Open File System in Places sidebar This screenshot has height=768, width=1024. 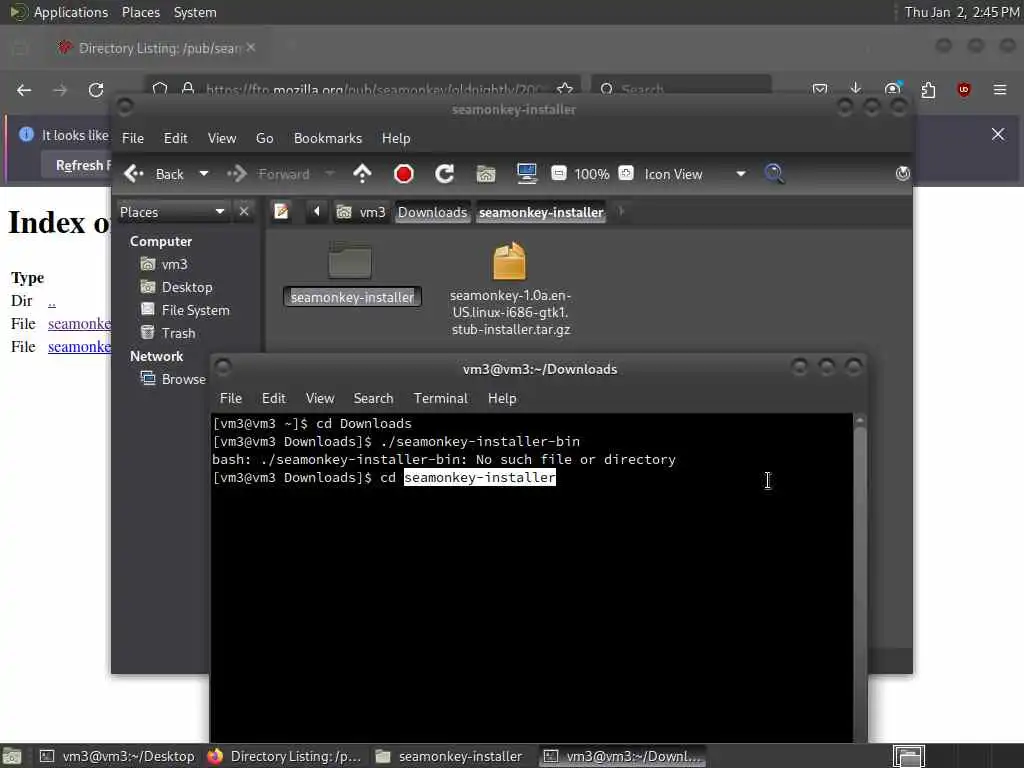click(x=185, y=310)
